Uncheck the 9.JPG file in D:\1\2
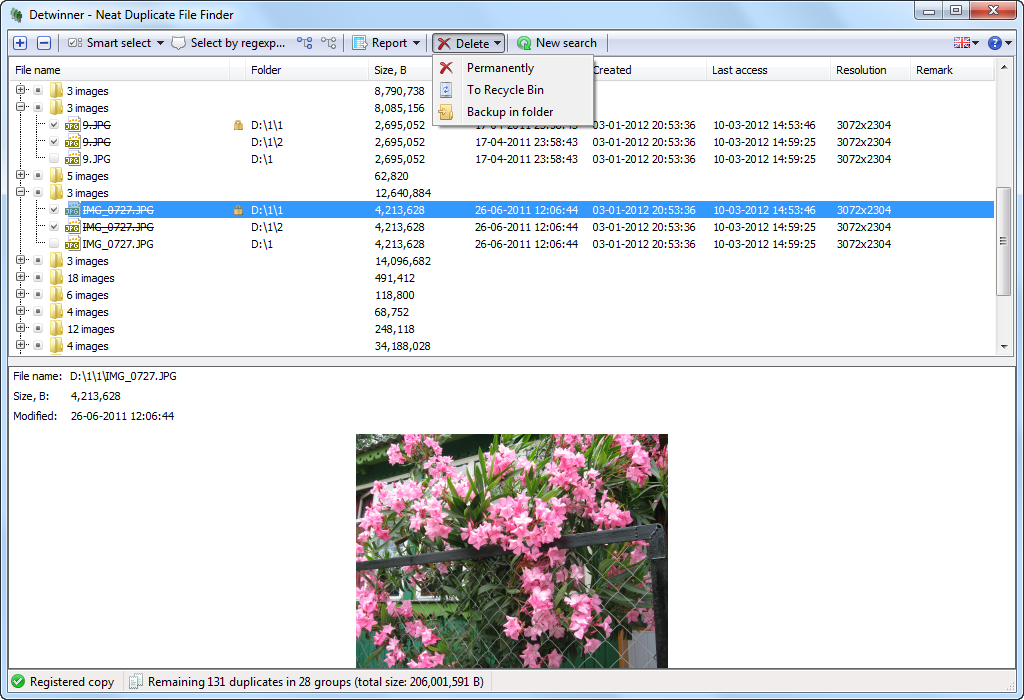The image size is (1024, 700). coord(54,142)
